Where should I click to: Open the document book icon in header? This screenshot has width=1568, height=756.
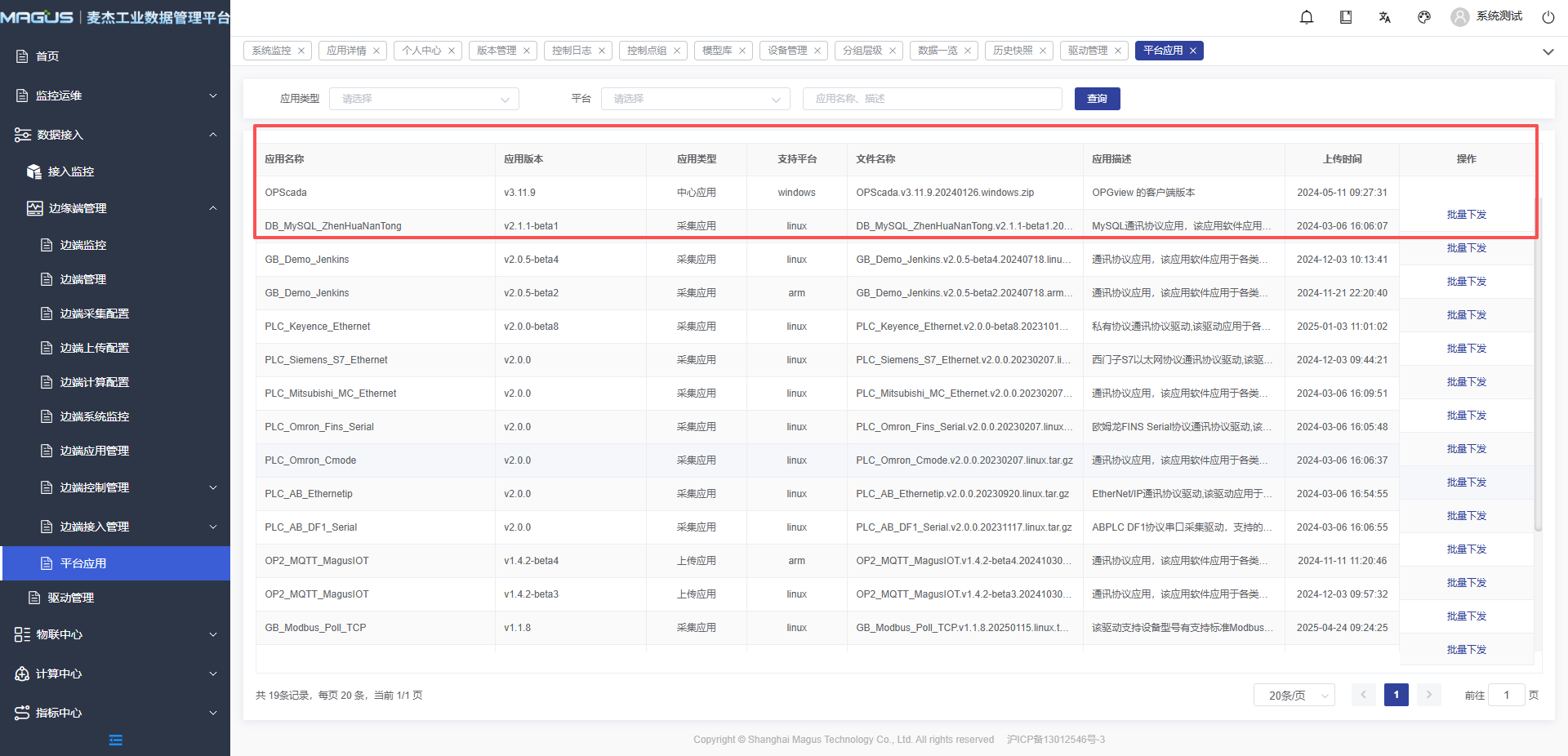(1346, 17)
